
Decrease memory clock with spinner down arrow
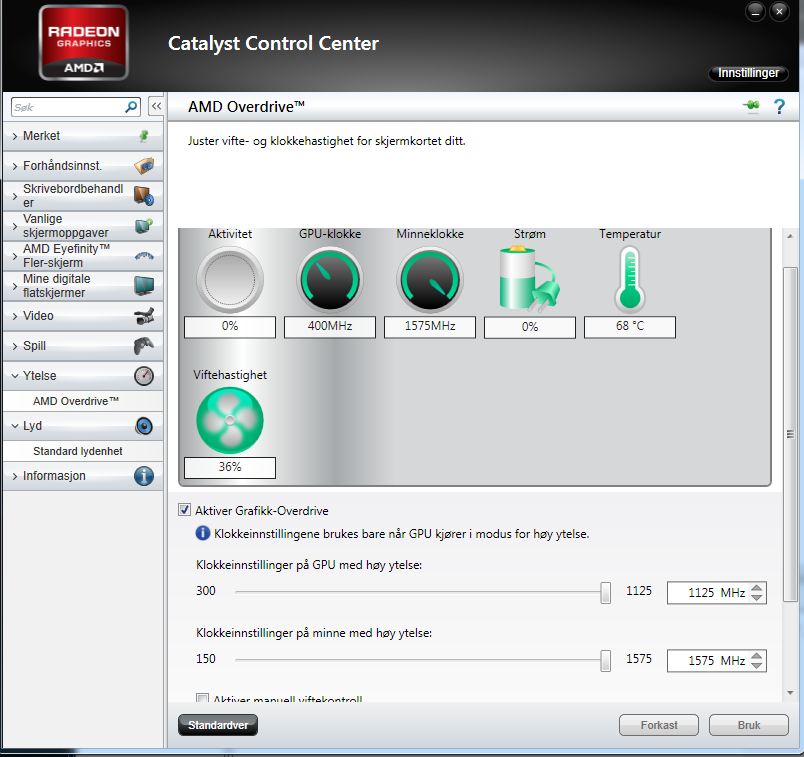pyautogui.click(x=756, y=666)
